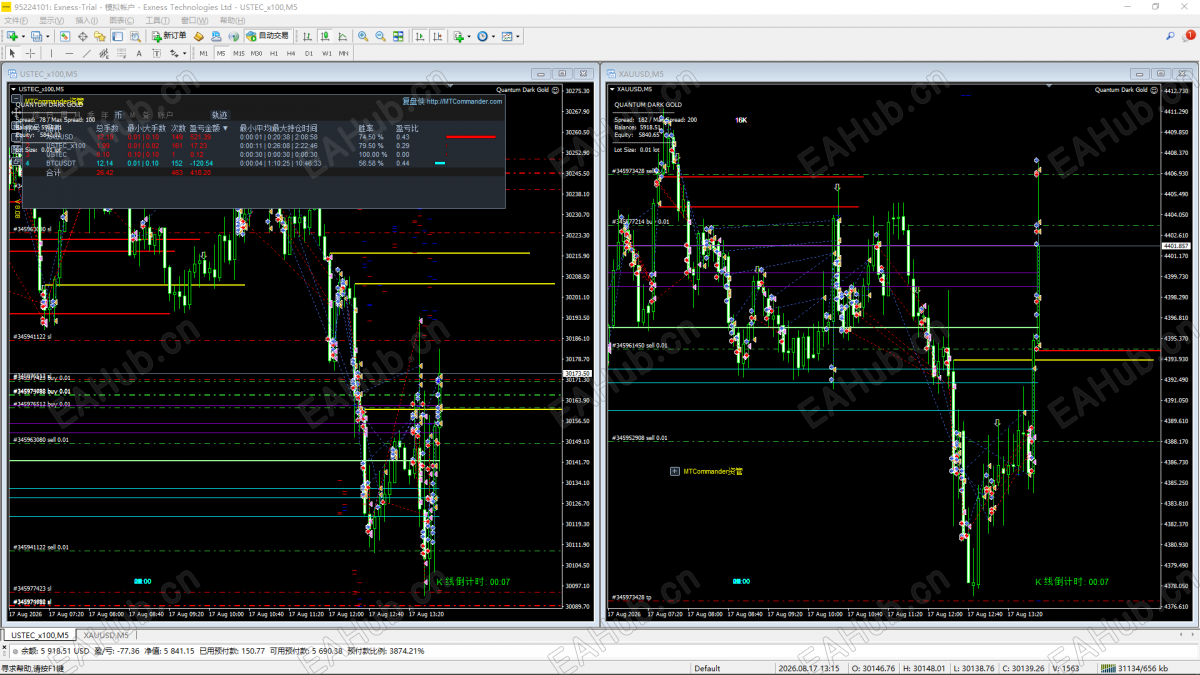Show the Market Watch window

click(x=64, y=36)
